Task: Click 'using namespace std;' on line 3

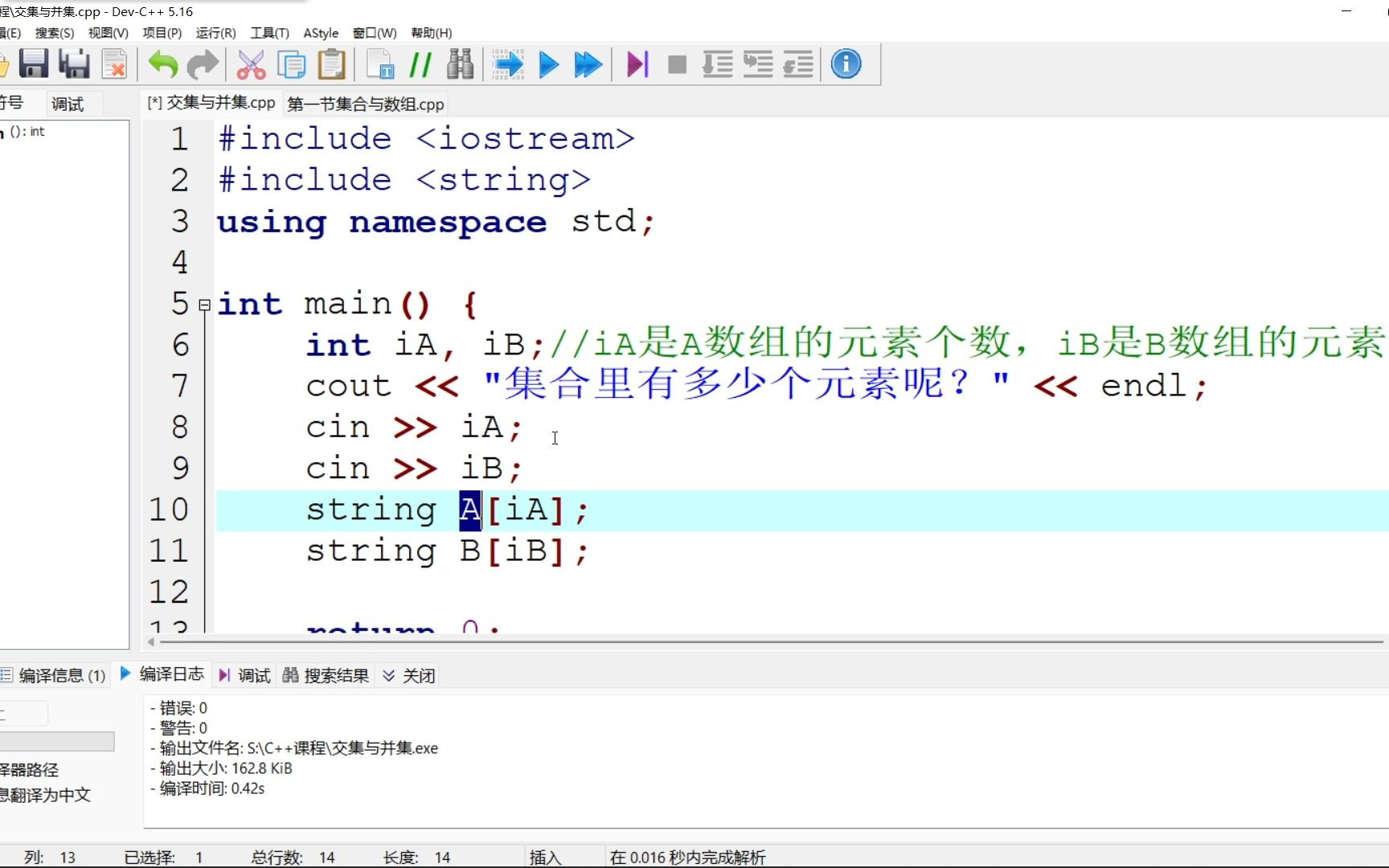Action: tap(436, 222)
